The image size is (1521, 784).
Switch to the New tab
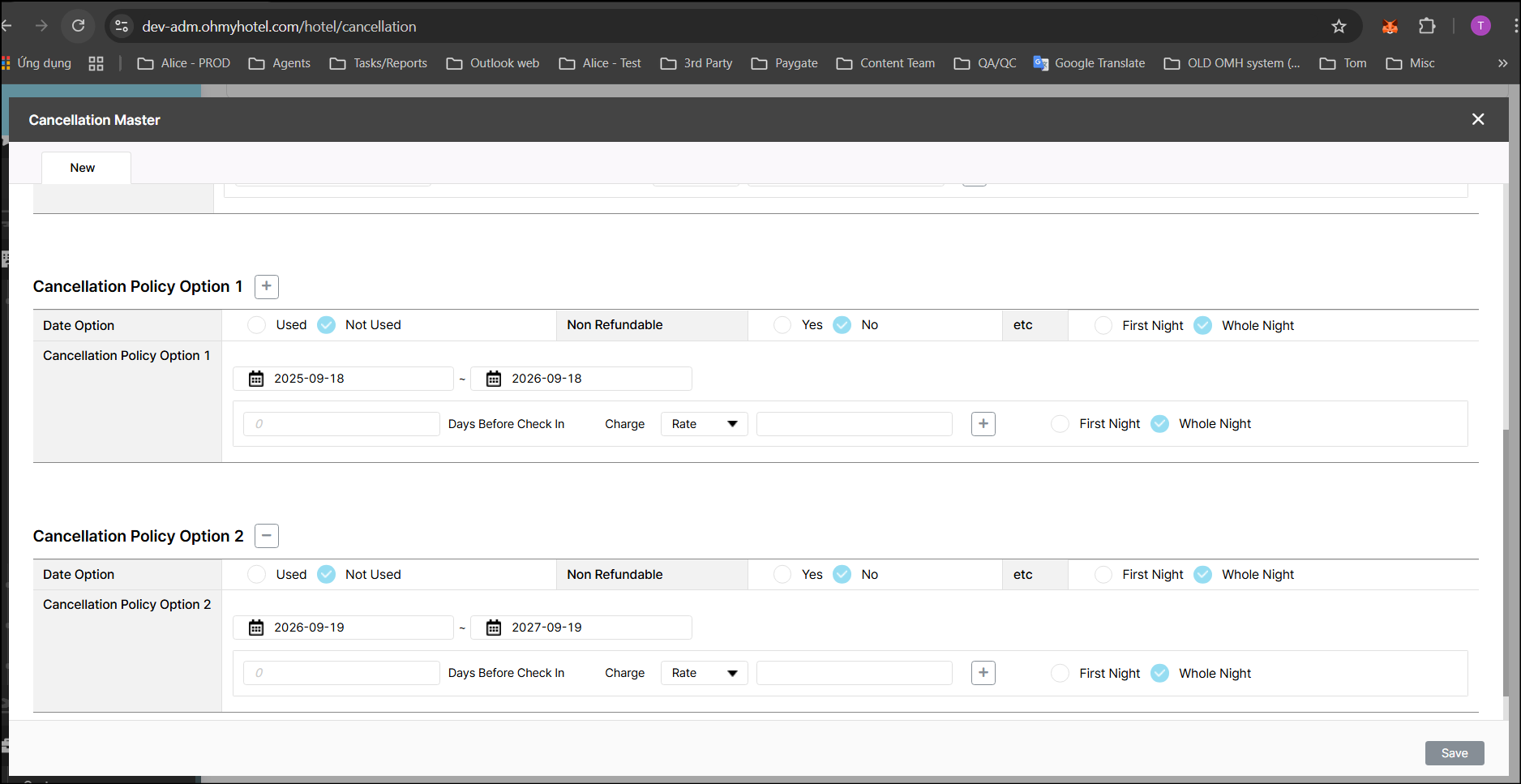(x=83, y=168)
